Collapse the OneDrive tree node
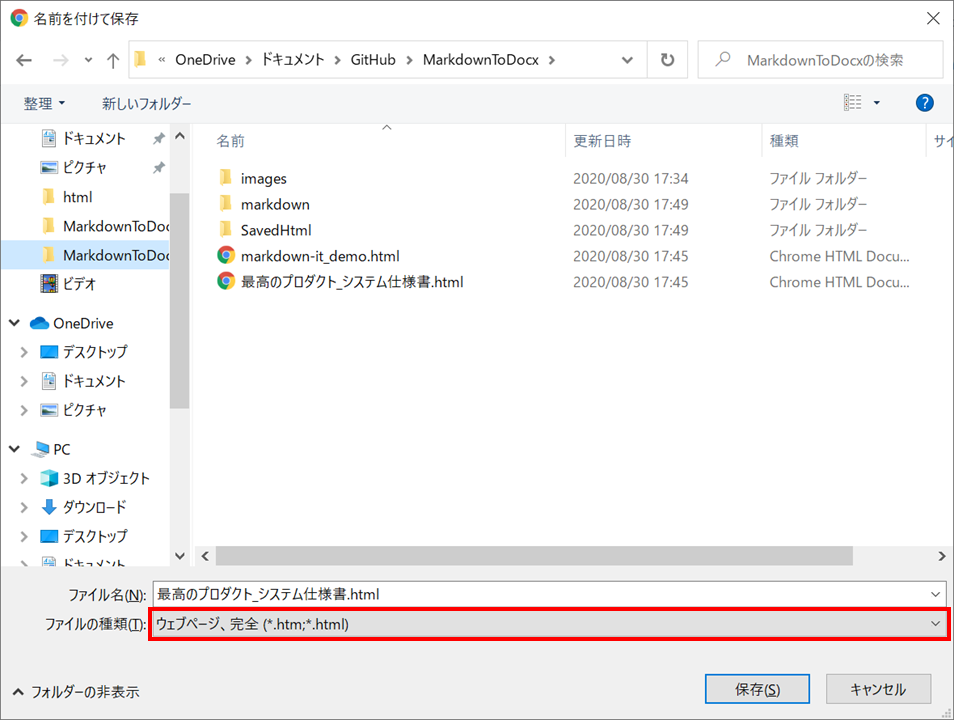The height and width of the screenshot is (720, 954). [x=15, y=323]
